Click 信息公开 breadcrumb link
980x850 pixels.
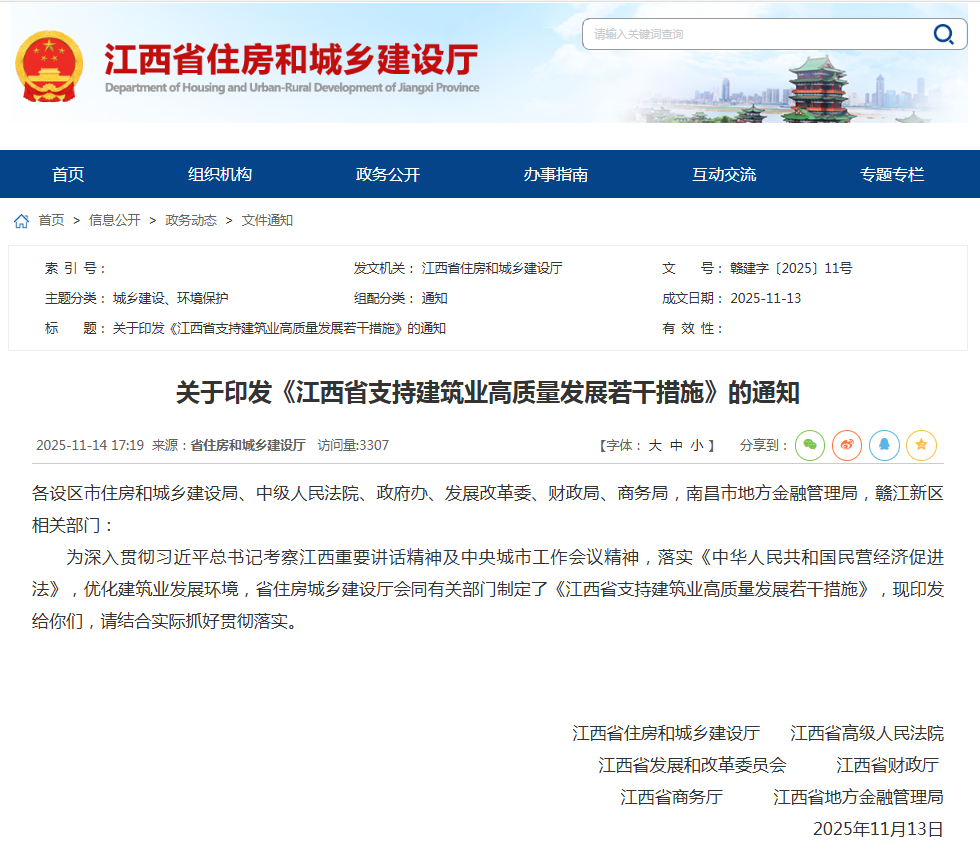click(x=114, y=221)
